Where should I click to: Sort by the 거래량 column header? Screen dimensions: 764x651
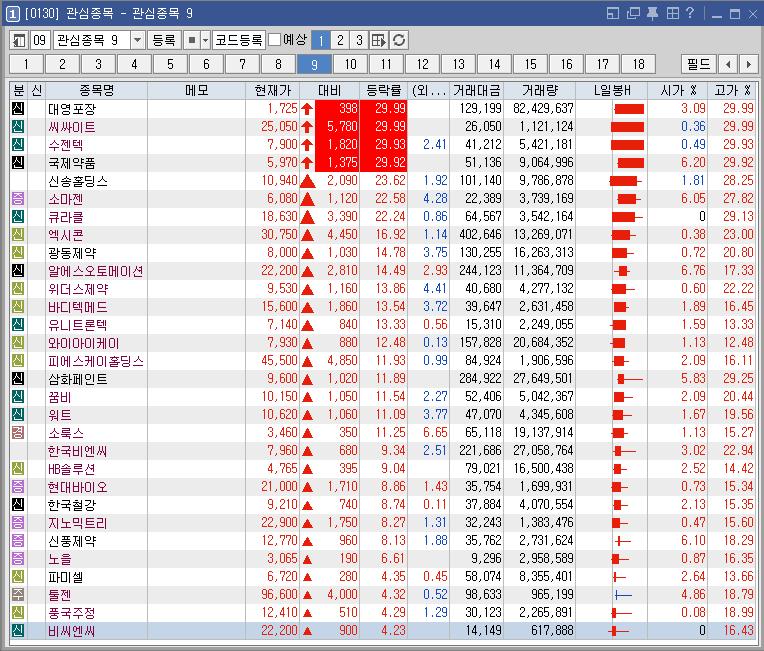(539, 90)
